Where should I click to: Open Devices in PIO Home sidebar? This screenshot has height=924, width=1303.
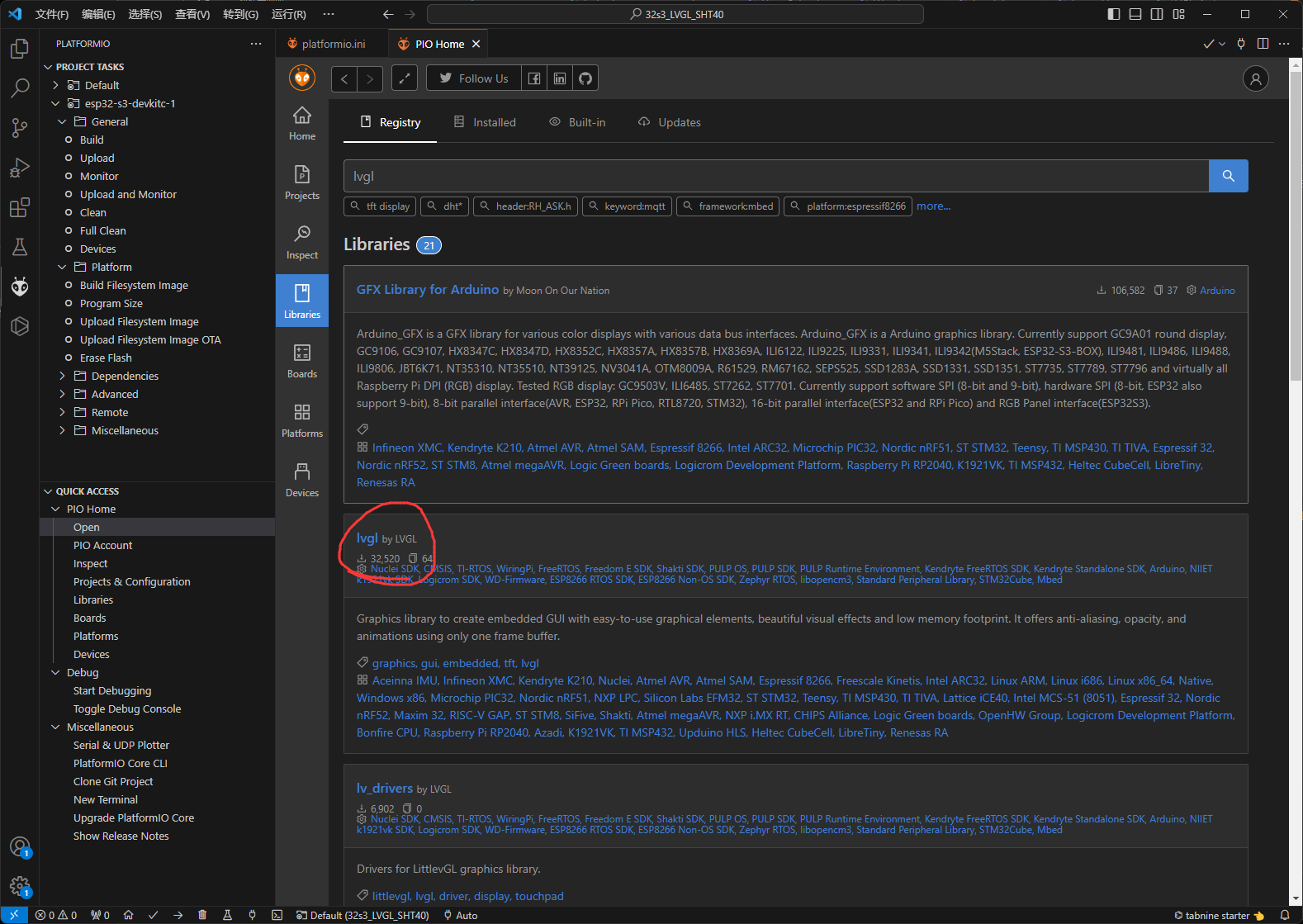pyautogui.click(x=302, y=481)
